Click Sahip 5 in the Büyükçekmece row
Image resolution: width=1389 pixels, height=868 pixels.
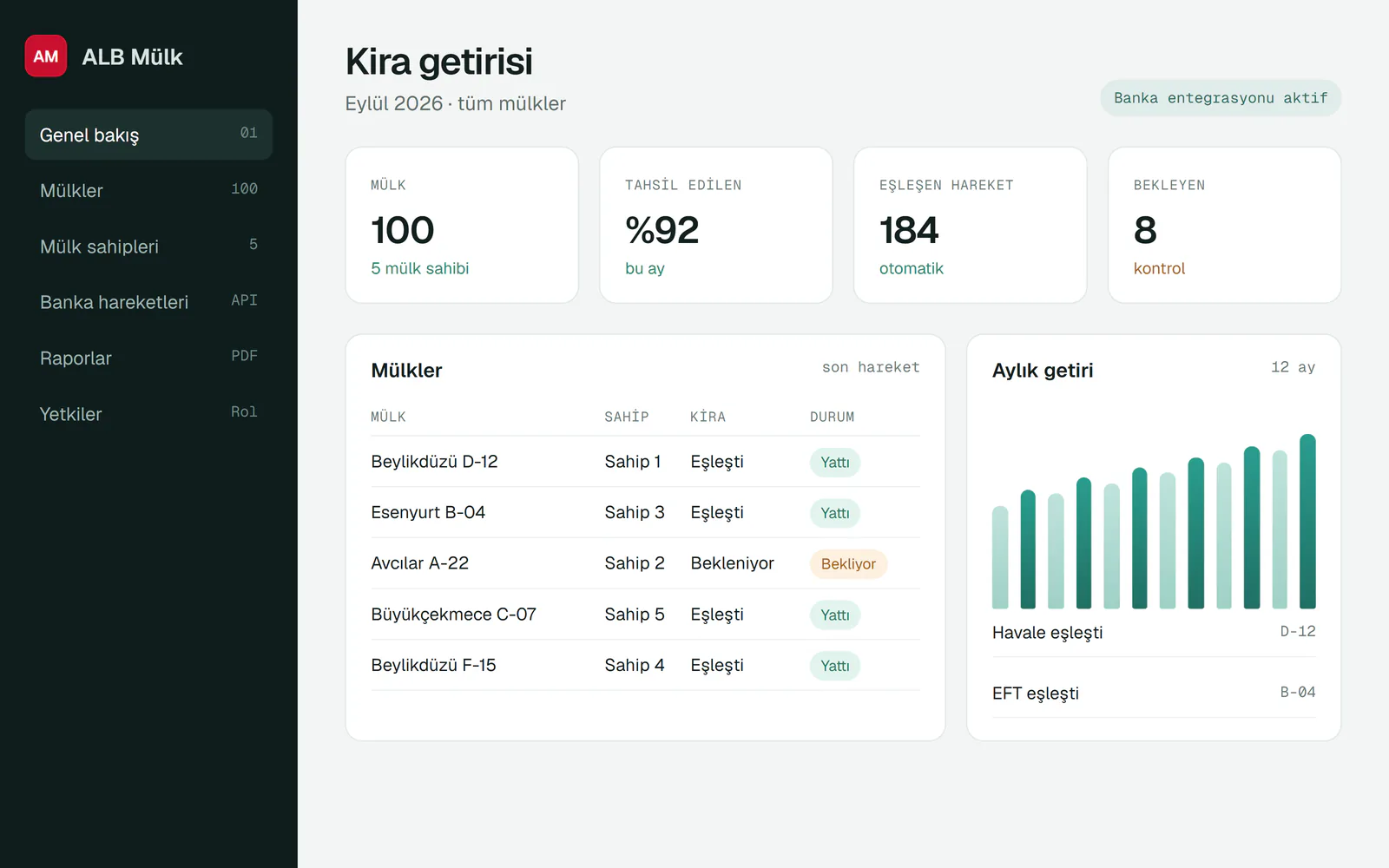point(635,615)
